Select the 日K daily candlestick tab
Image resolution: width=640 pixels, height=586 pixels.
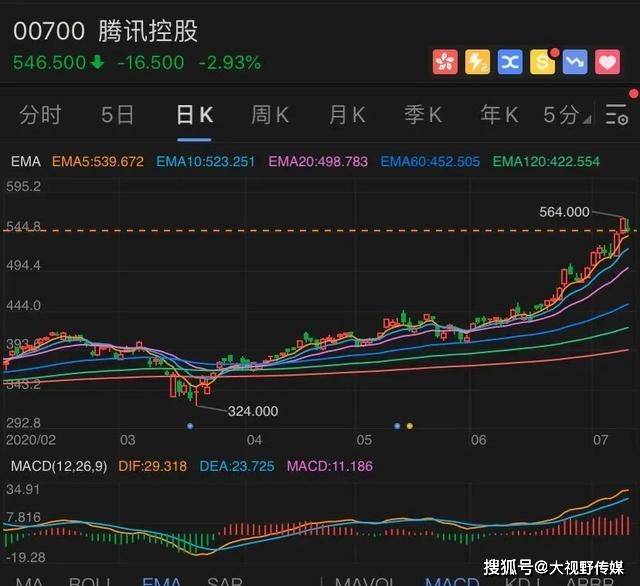pos(194,115)
